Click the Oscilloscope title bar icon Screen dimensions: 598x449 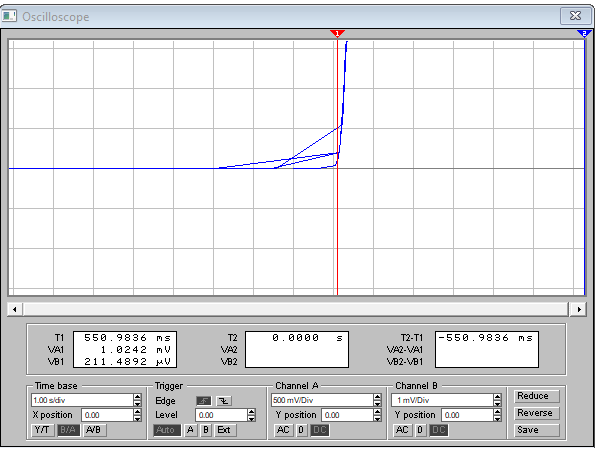[10, 16]
